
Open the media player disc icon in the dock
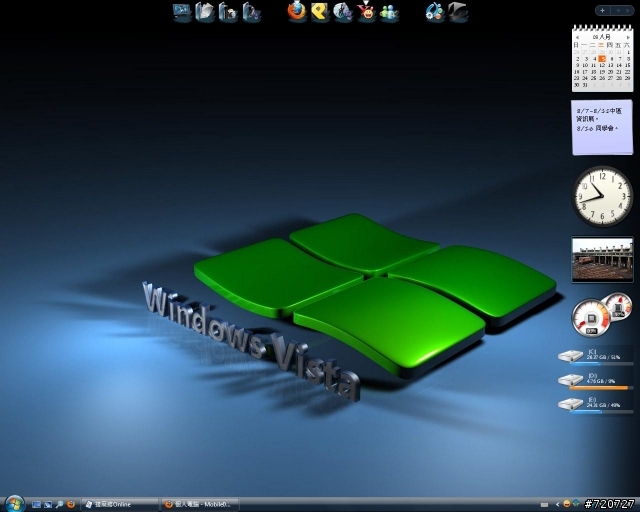pos(343,11)
